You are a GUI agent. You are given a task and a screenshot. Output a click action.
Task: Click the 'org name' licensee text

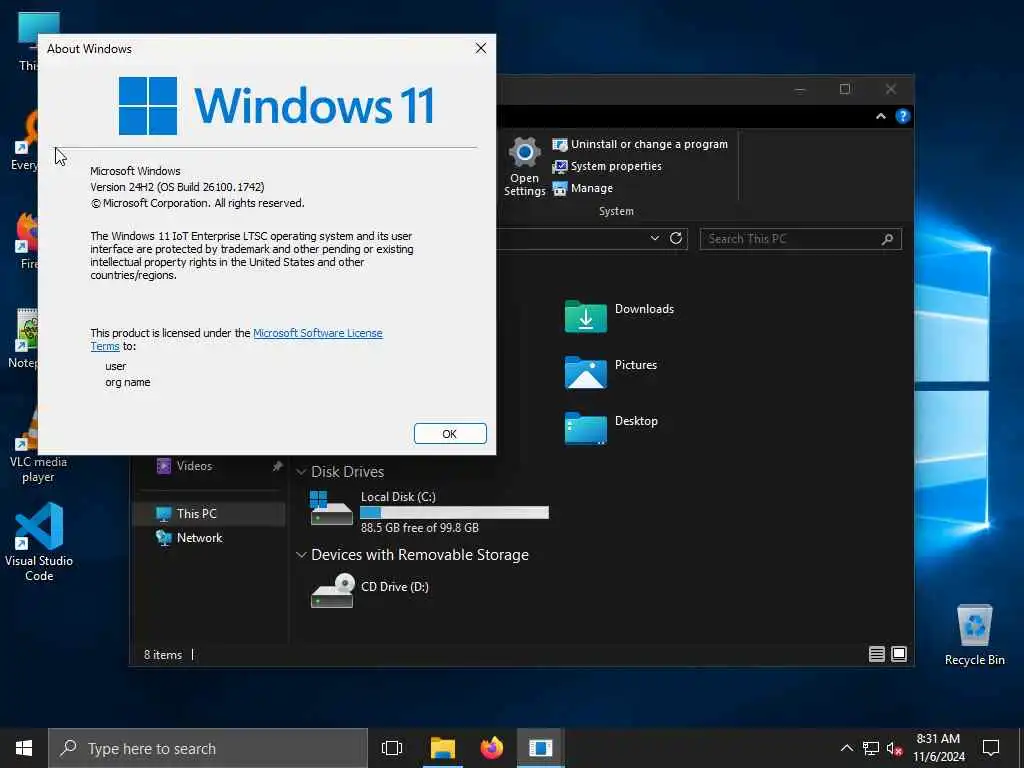click(x=127, y=383)
